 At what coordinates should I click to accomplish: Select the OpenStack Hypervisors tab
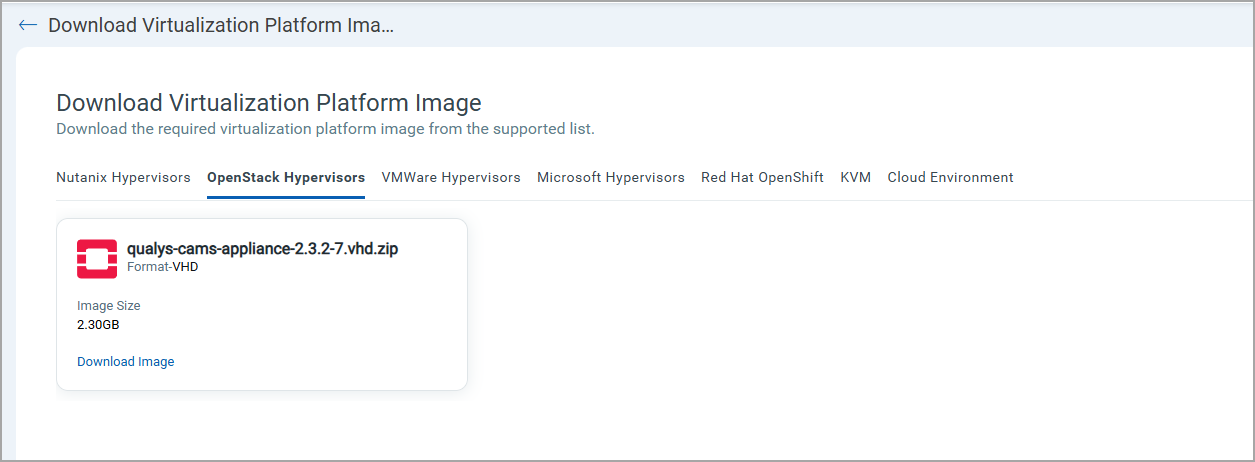(x=286, y=177)
